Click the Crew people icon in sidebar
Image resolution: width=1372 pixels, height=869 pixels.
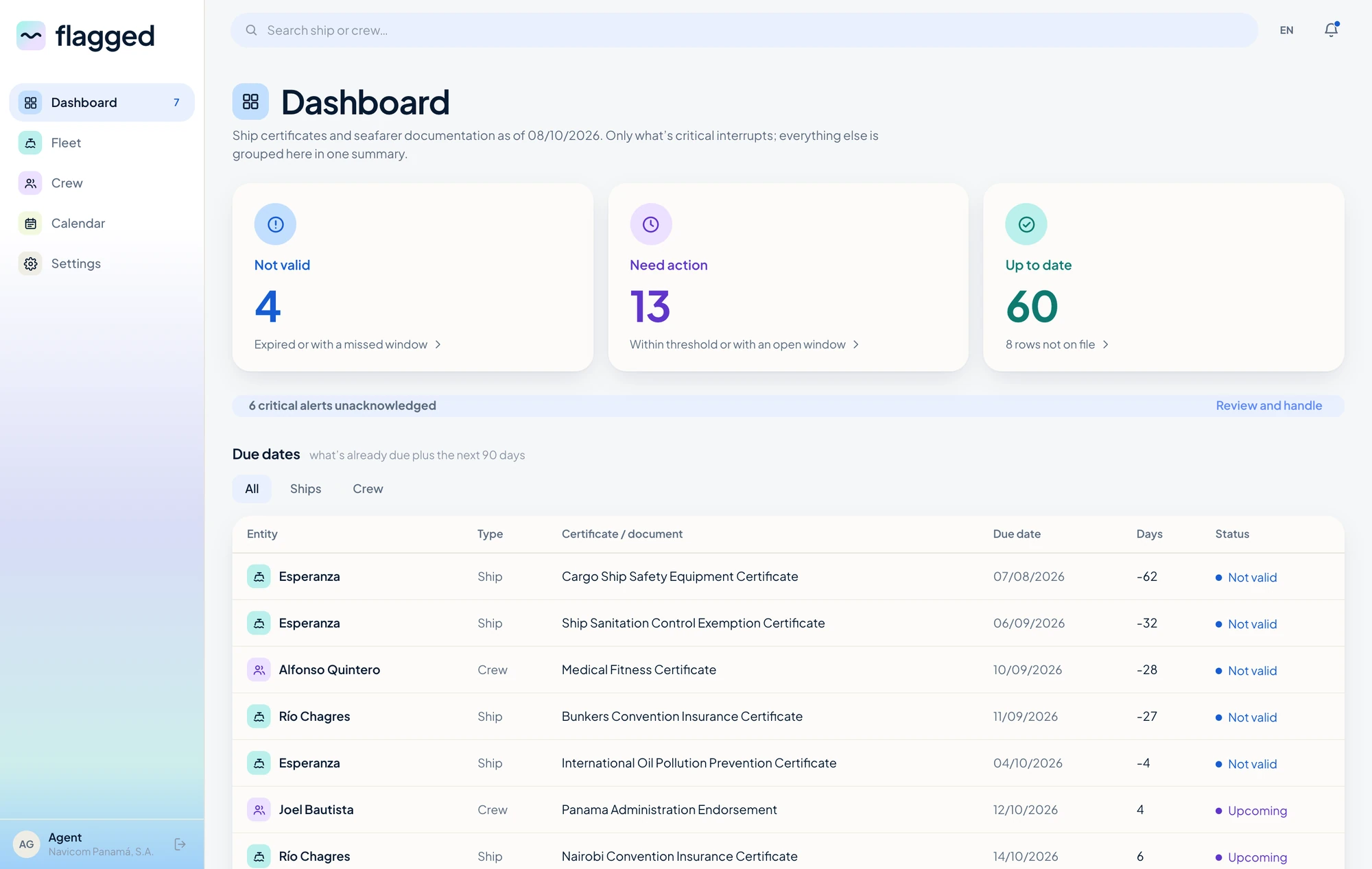pos(30,183)
